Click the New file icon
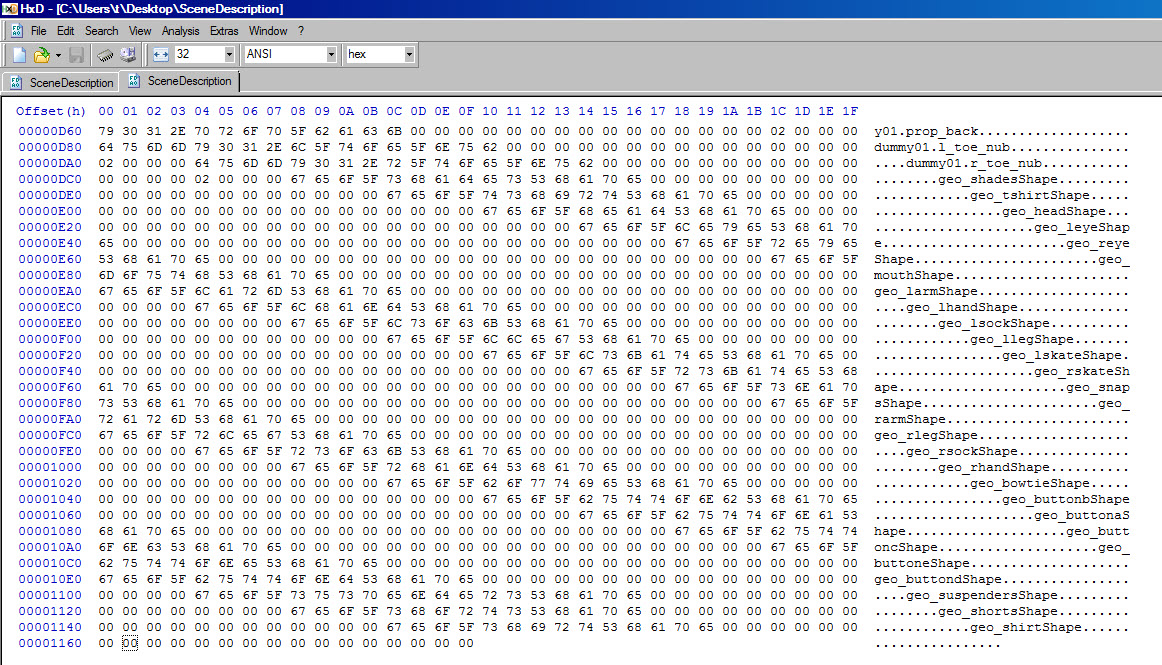The height and width of the screenshot is (665, 1162). [19, 55]
